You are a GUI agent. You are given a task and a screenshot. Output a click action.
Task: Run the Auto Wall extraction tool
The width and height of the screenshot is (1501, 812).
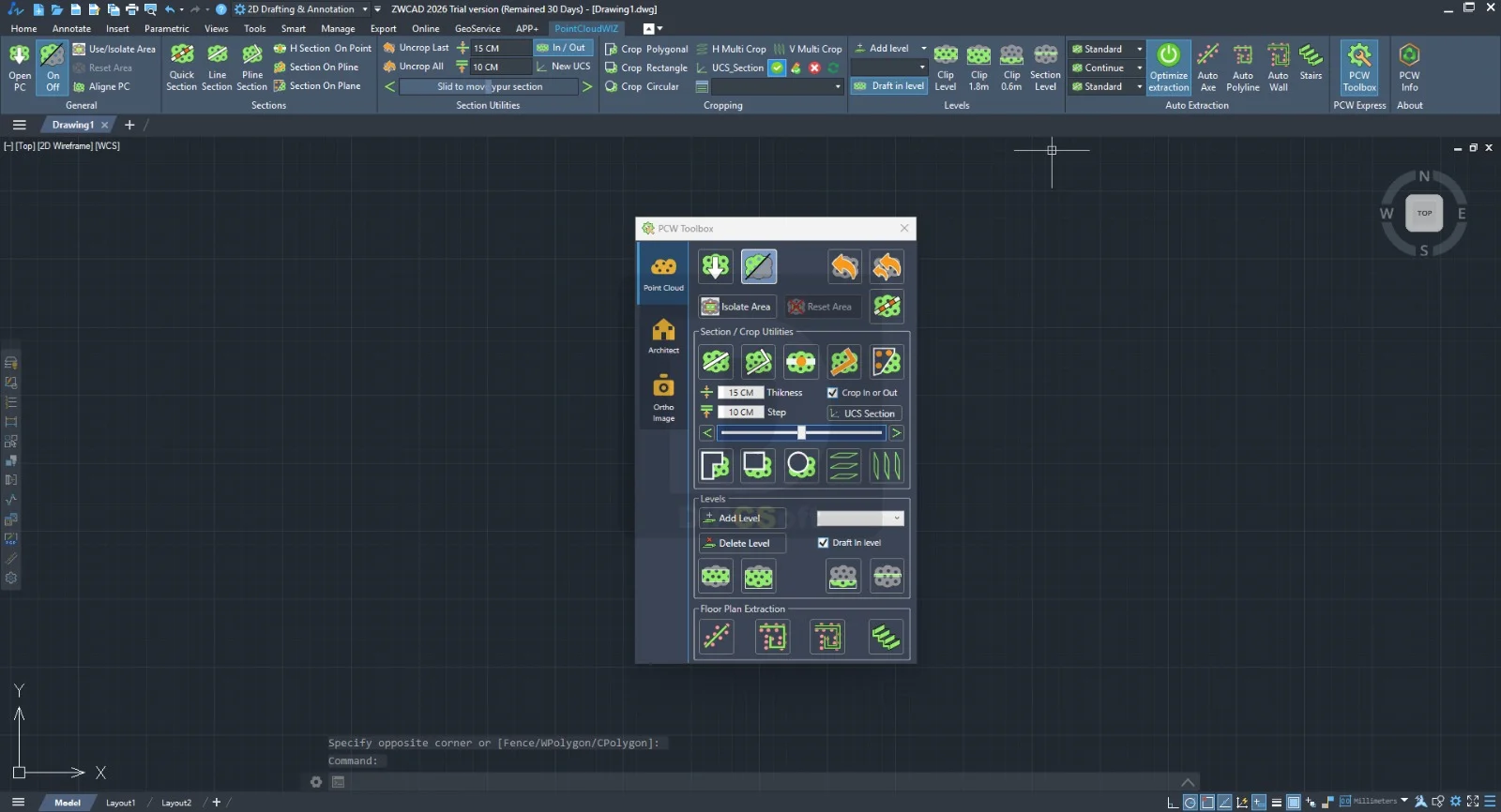point(1278,68)
